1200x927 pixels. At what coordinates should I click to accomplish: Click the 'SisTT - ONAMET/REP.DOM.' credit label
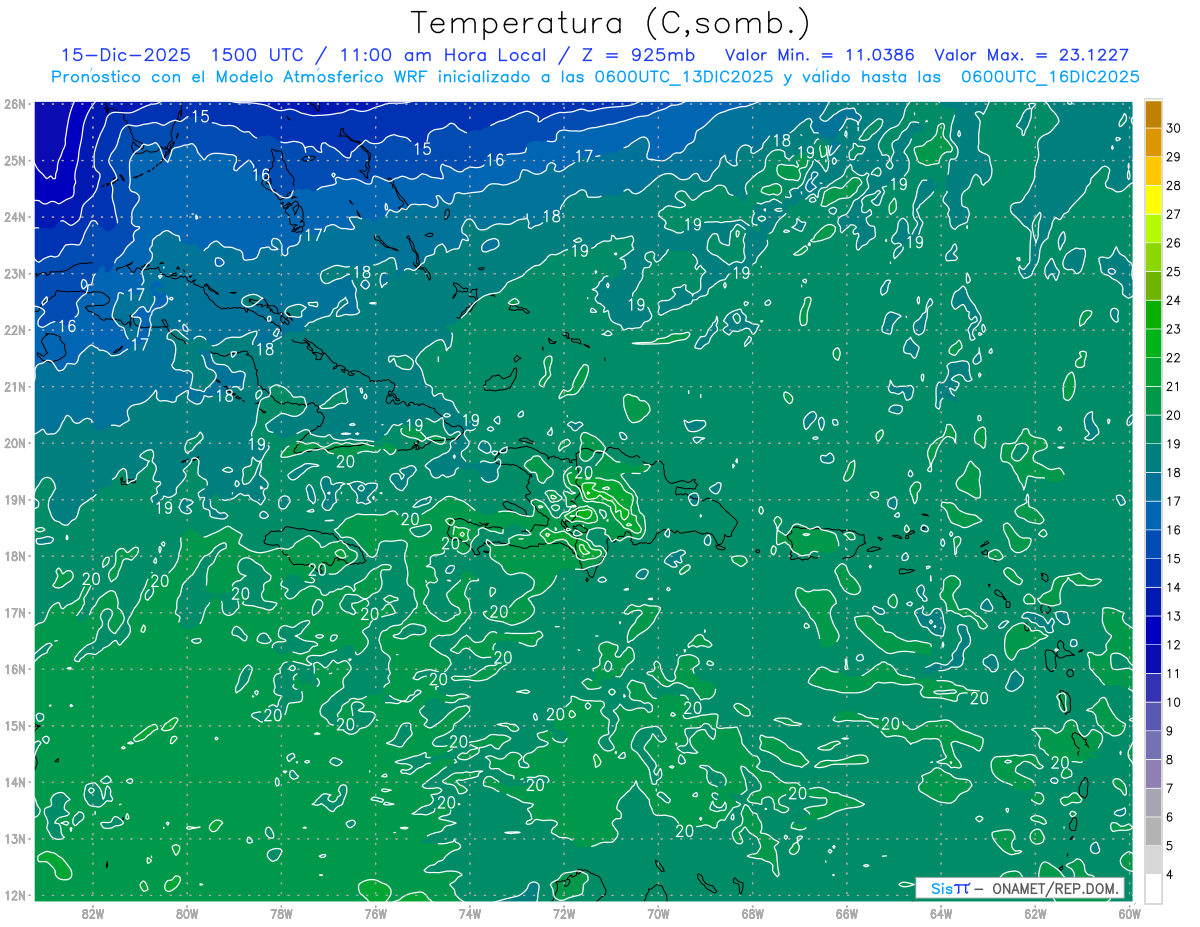tap(1020, 888)
